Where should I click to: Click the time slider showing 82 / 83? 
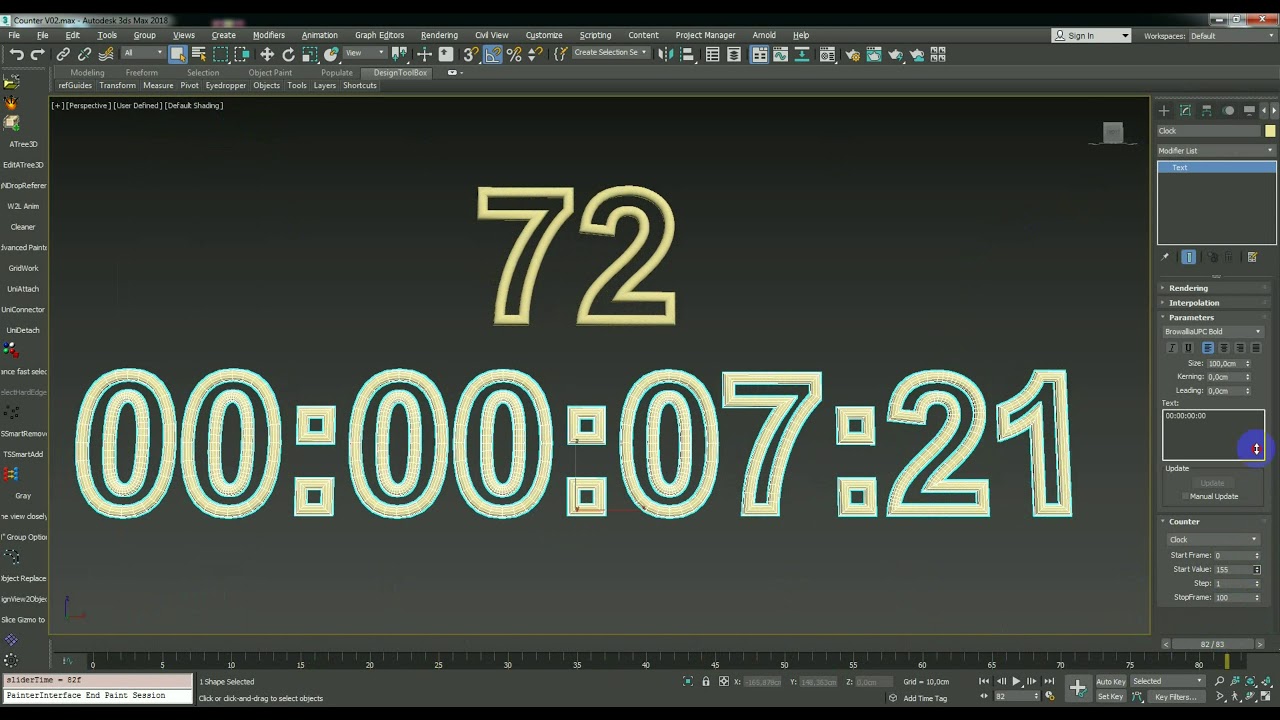tap(1212, 644)
